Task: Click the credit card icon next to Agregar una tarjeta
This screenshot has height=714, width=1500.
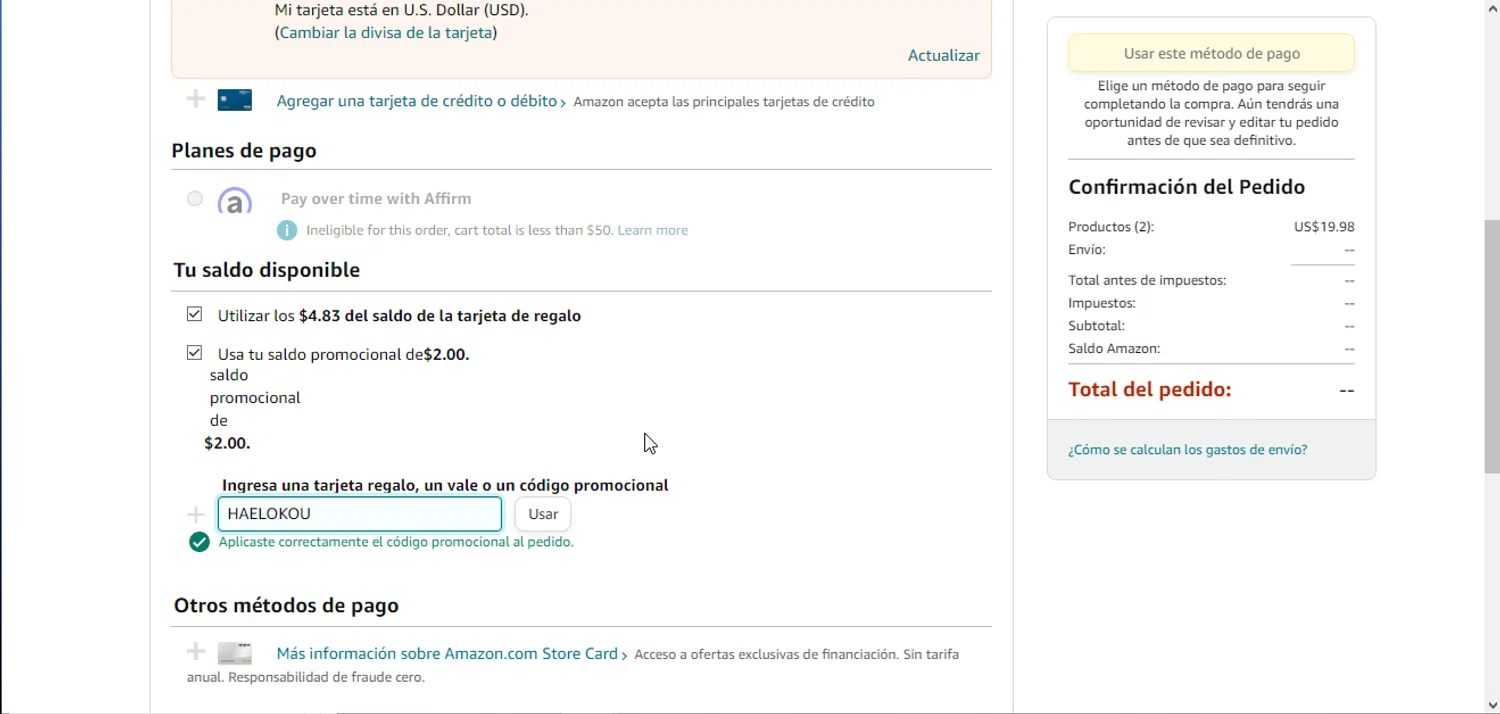Action: point(235,100)
